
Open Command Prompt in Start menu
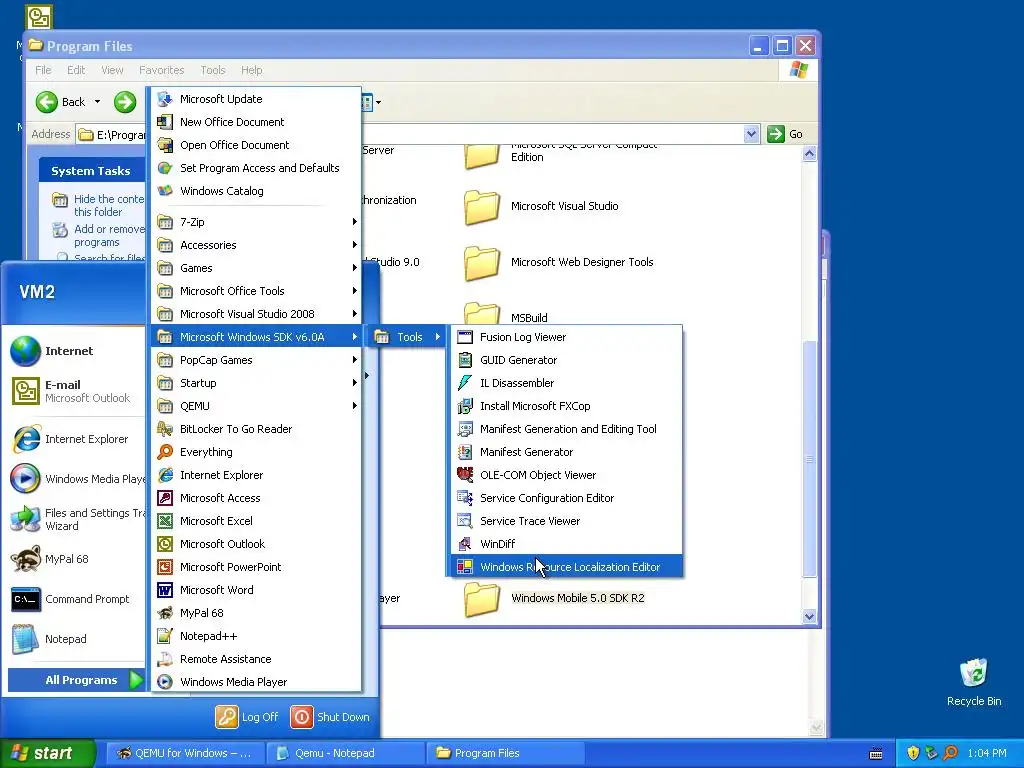tap(75, 599)
